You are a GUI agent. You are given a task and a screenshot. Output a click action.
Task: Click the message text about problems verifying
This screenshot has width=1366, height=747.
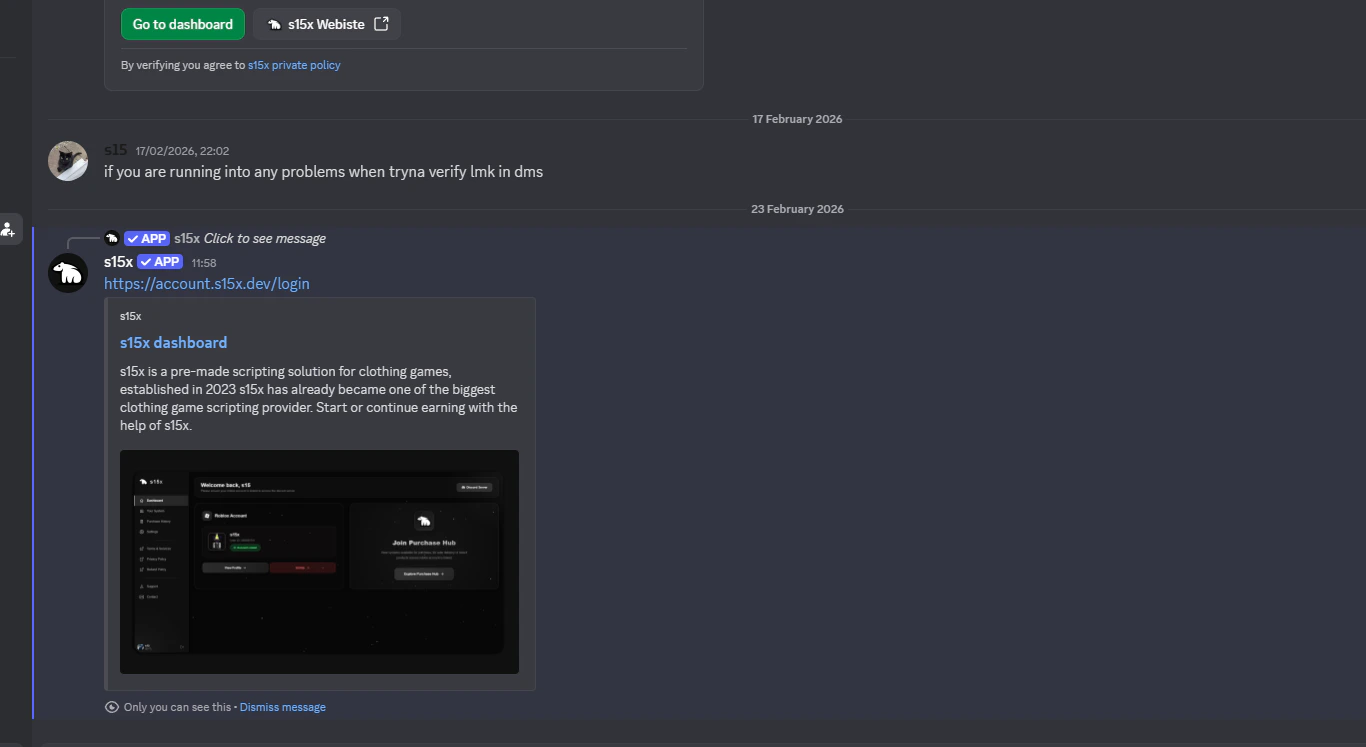(x=324, y=172)
